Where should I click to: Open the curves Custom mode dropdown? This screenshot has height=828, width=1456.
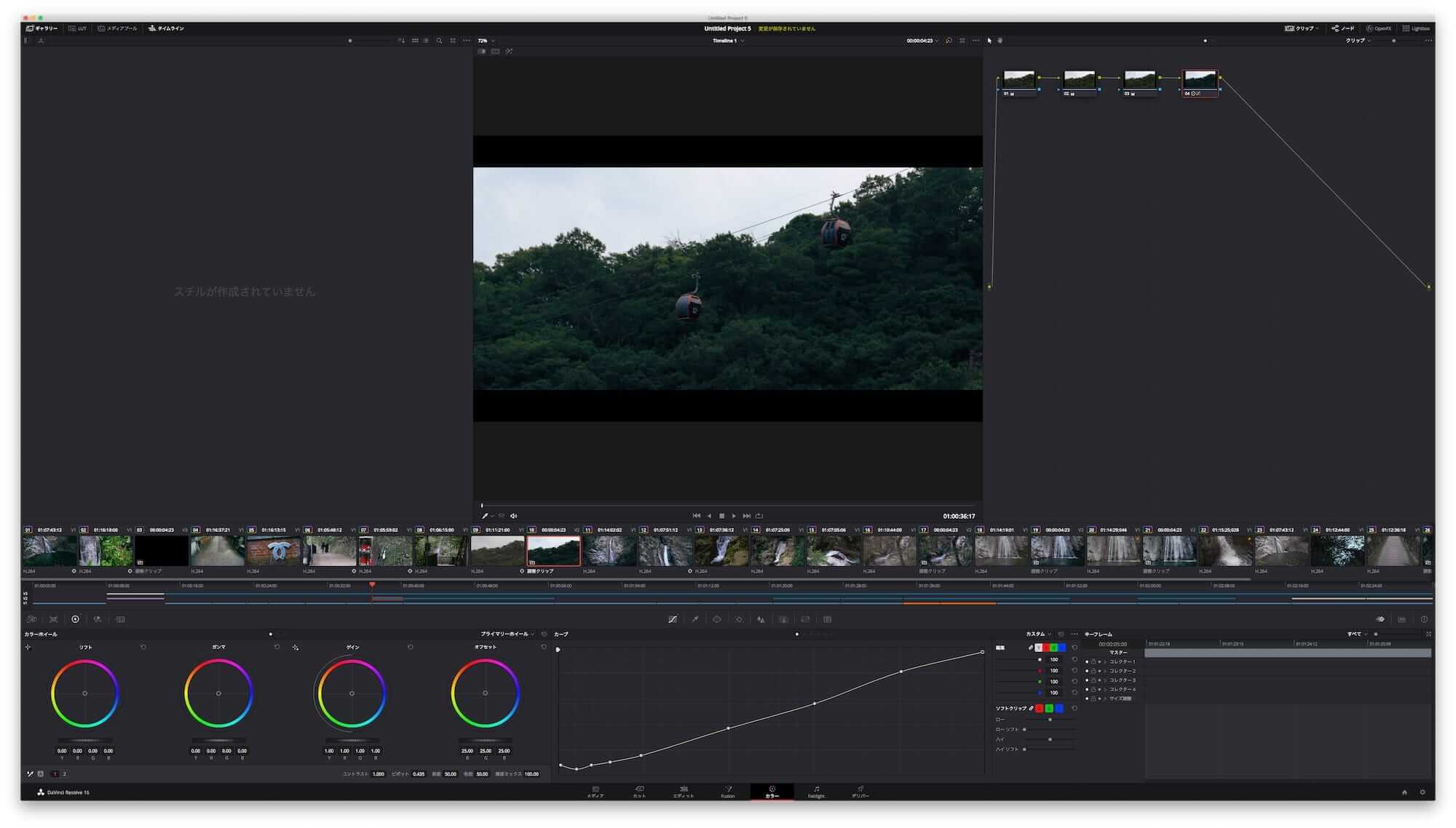point(1038,634)
